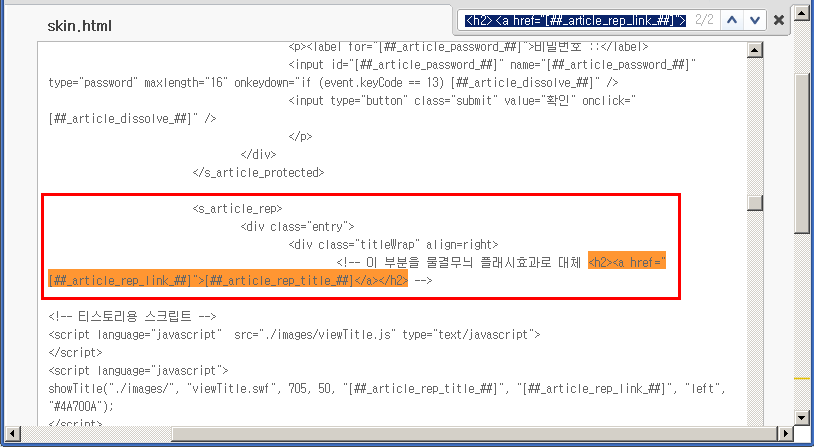Click the input type="button" class="submit" line

[x=462, y=101]
